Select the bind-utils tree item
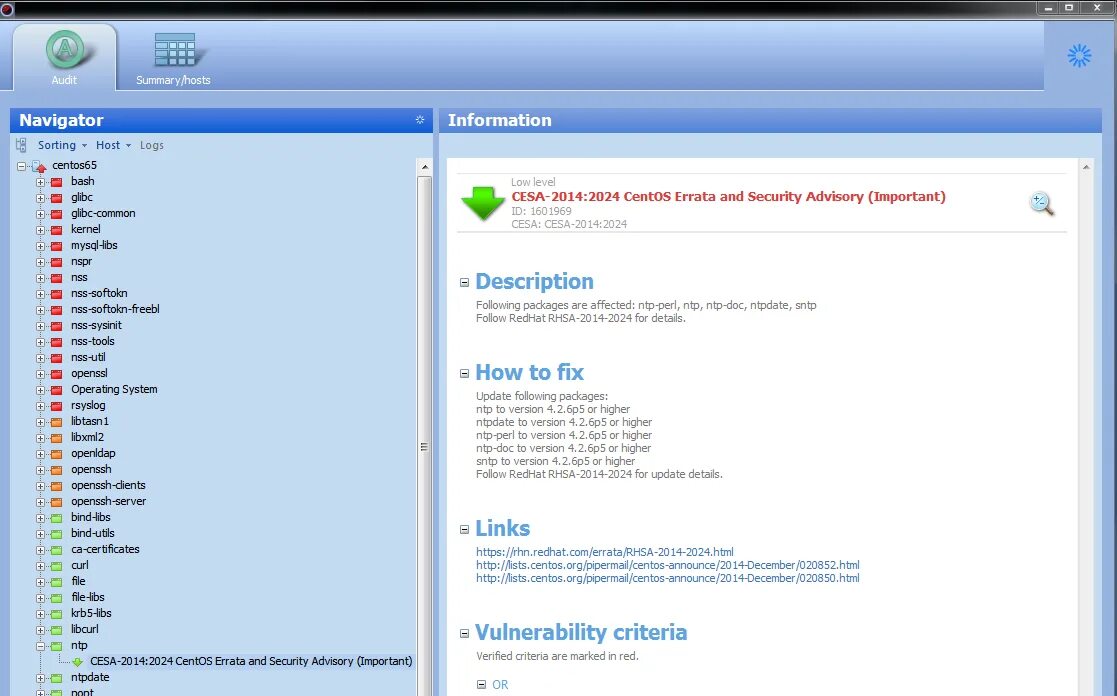Image resolution: width=1117 pixels, height=696 pixels. coord(93,534)
